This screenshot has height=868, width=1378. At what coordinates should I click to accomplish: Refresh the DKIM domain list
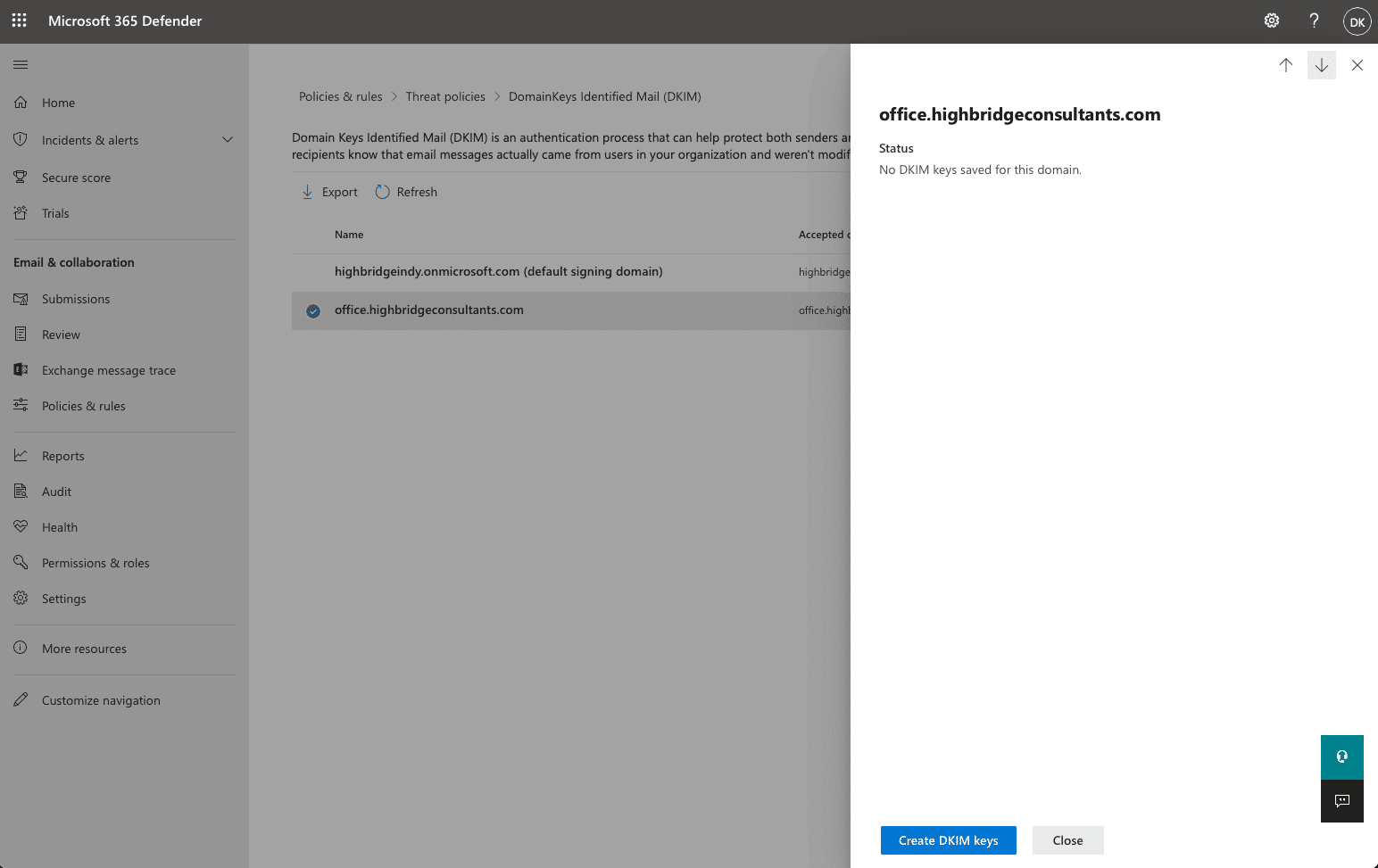pyautogui.click(x=406, y=191)
